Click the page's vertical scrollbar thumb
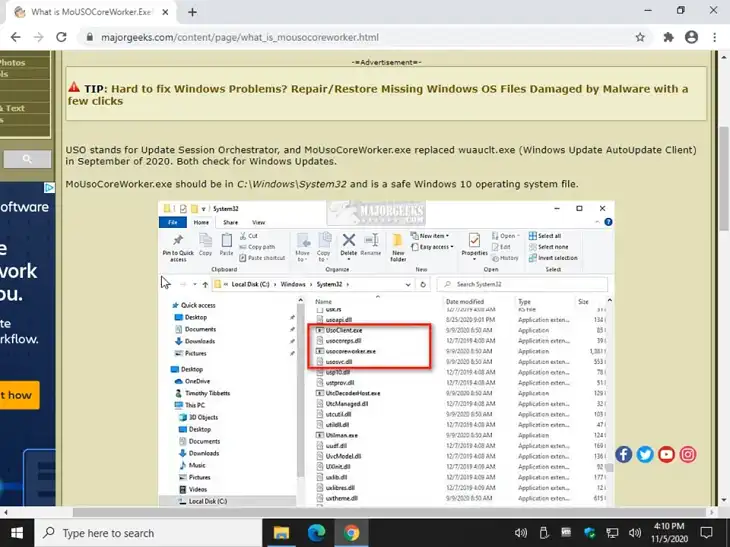Image resolution: width=730 pixels, height=547 pixels. pyautogui.click(x=724, y=179)
